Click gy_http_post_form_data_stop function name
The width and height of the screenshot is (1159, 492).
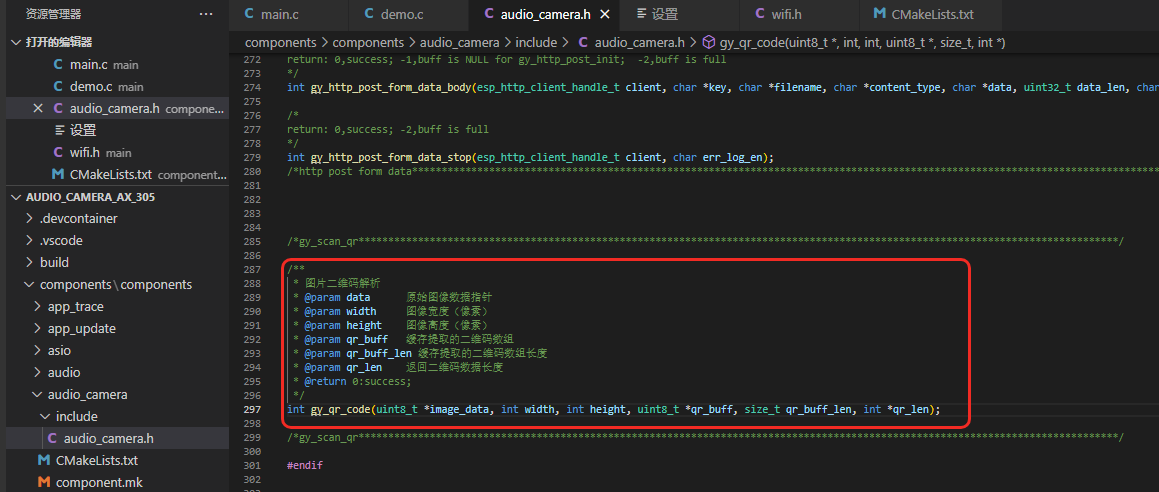point(391,157)
